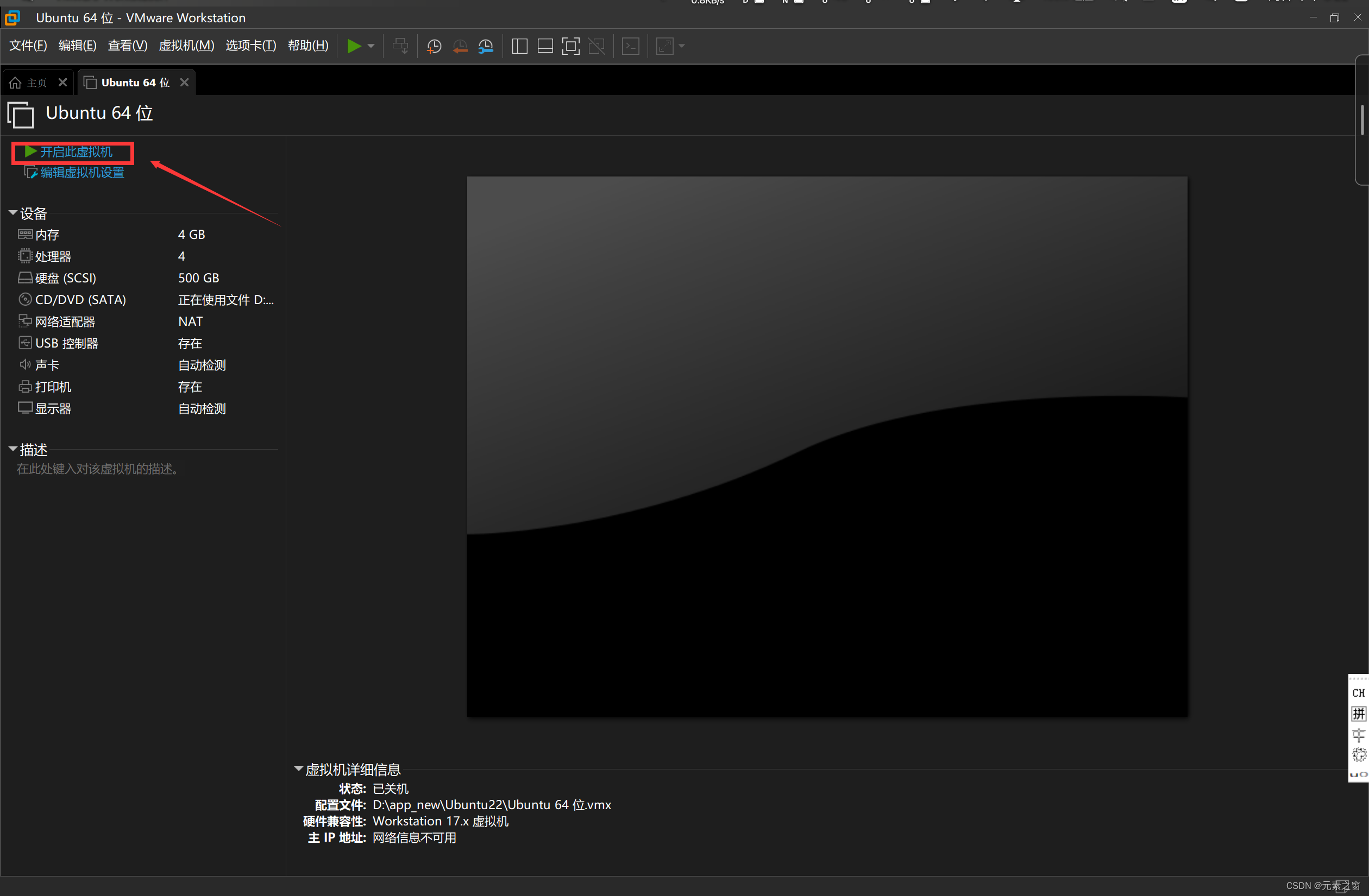Click the Send Ctrl+Alt+Del toolbar icon
This screenshot has width=1369, height=896.
[400, 46]
